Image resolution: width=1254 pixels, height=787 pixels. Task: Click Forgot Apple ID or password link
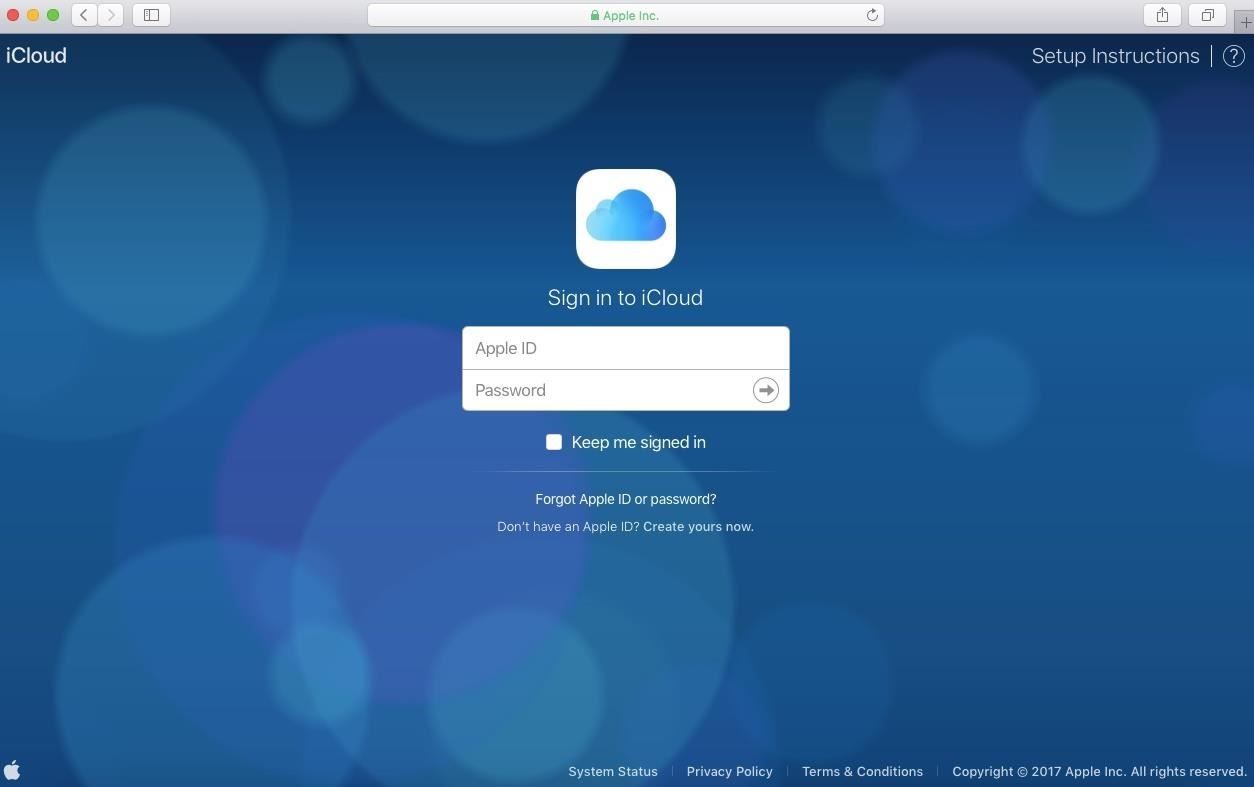pos(625,499)
